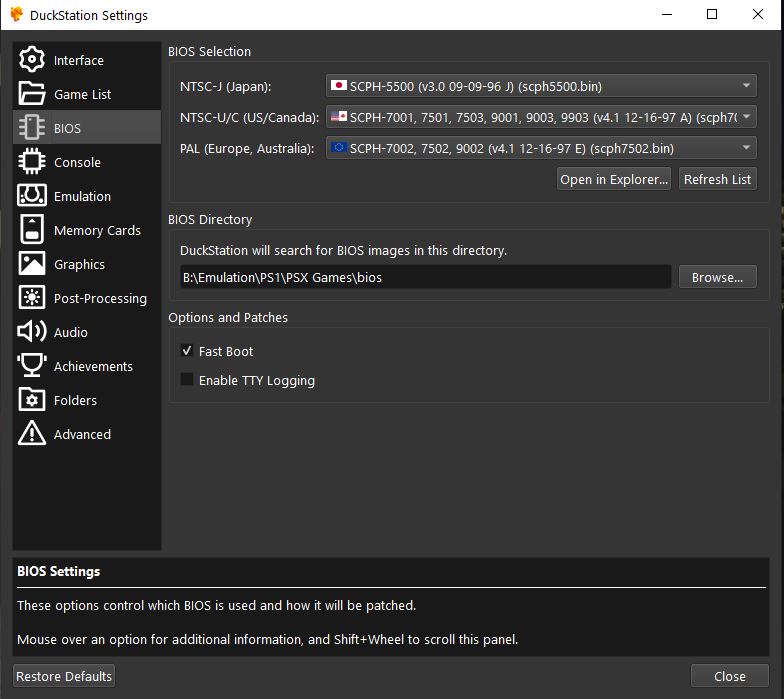Click the Game List folder icon
Viewport: 784px width, 699px height.
32,94
